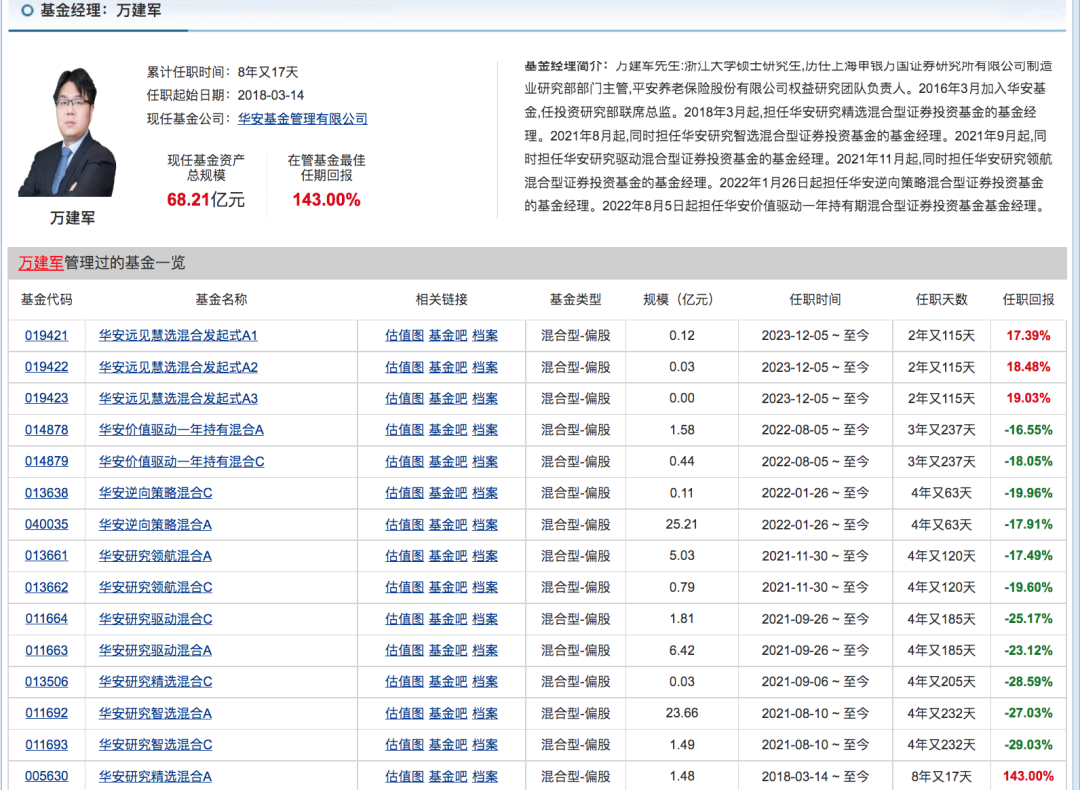This screenshot has height=790, width=1080.
Task: Open fund code 005630
Action: click(x=46, y=776)
